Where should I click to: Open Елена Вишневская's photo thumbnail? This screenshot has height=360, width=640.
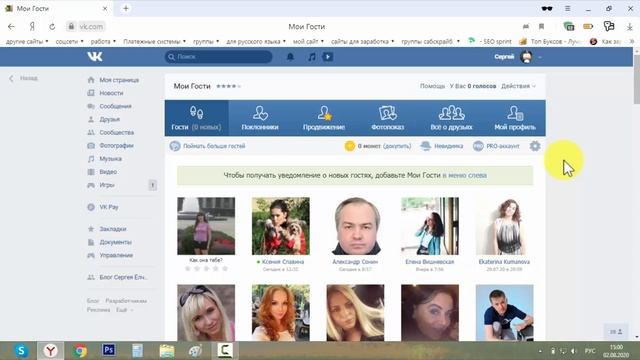[x=430, y=226]
